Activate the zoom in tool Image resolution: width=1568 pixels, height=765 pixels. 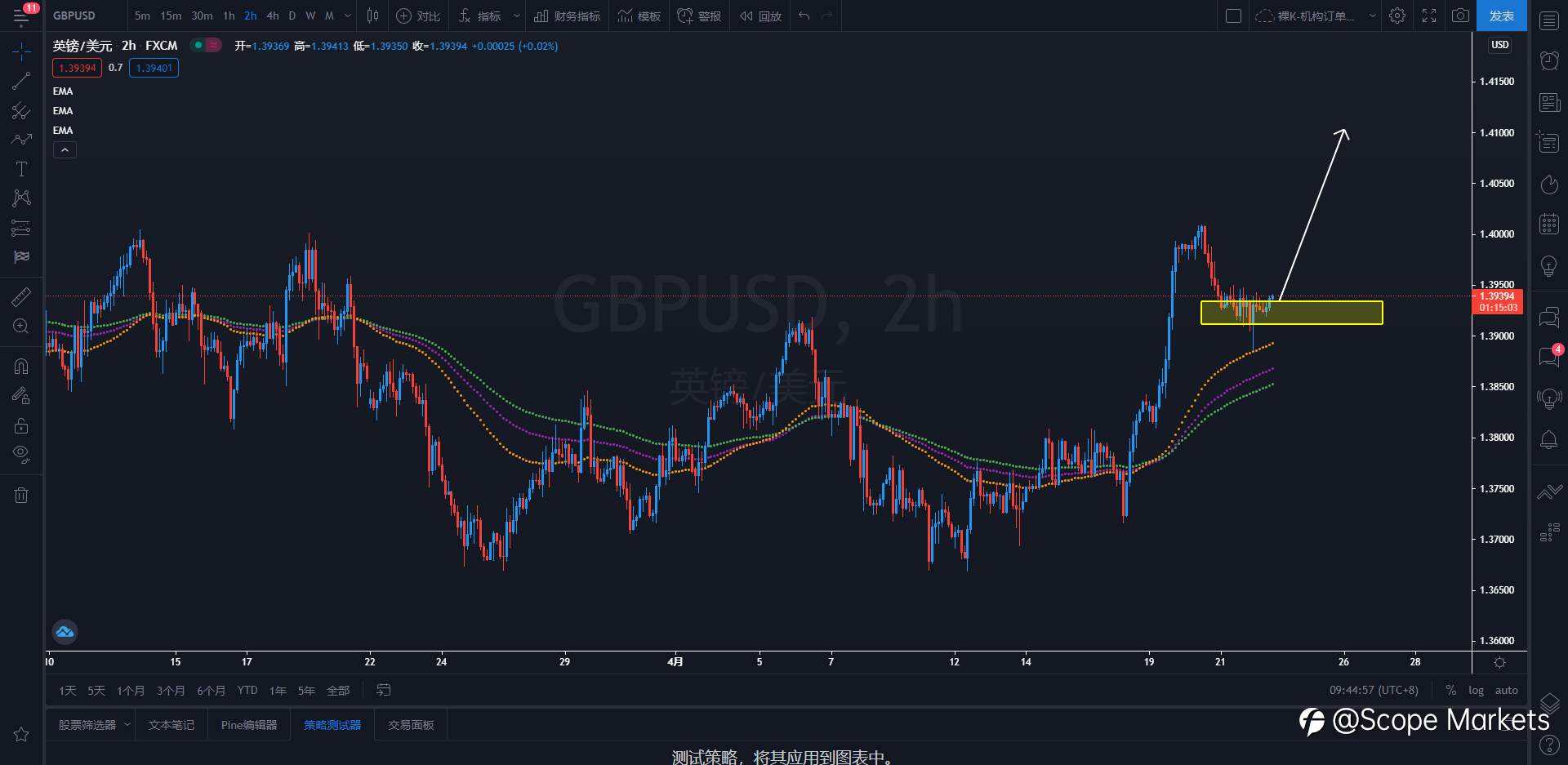(x=21, y=327)
